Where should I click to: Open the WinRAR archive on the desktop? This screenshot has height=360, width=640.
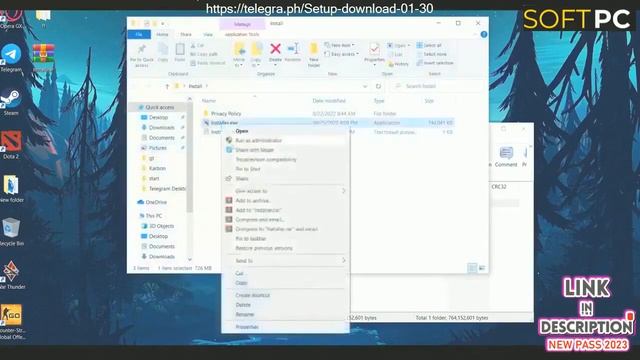pyautogui.click(x=43, y=57)
